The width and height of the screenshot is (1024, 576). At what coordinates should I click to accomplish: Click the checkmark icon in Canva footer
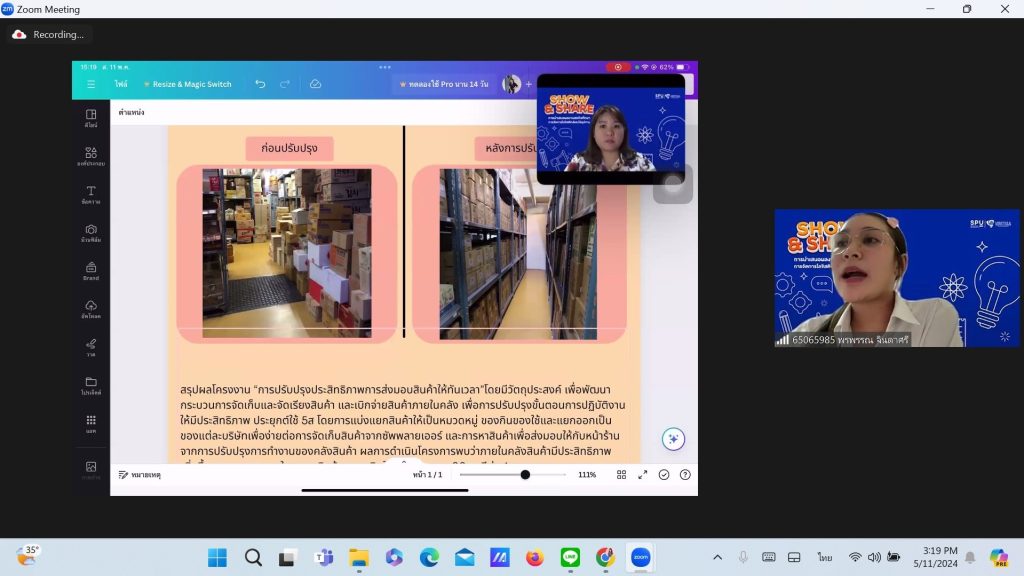pos(664,475)
